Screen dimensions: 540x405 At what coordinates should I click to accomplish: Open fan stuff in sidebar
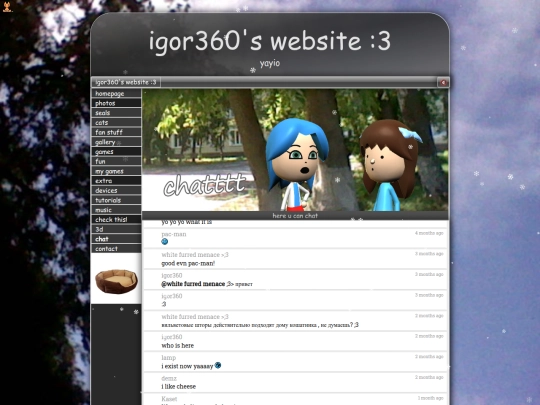tap(116, 132)
